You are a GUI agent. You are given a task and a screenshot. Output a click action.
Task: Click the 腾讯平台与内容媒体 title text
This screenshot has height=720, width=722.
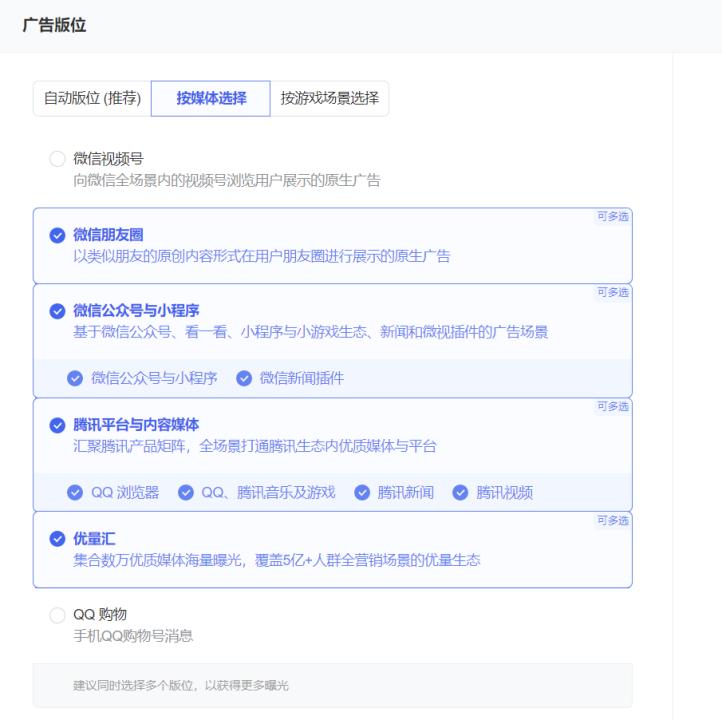(136, 424)
